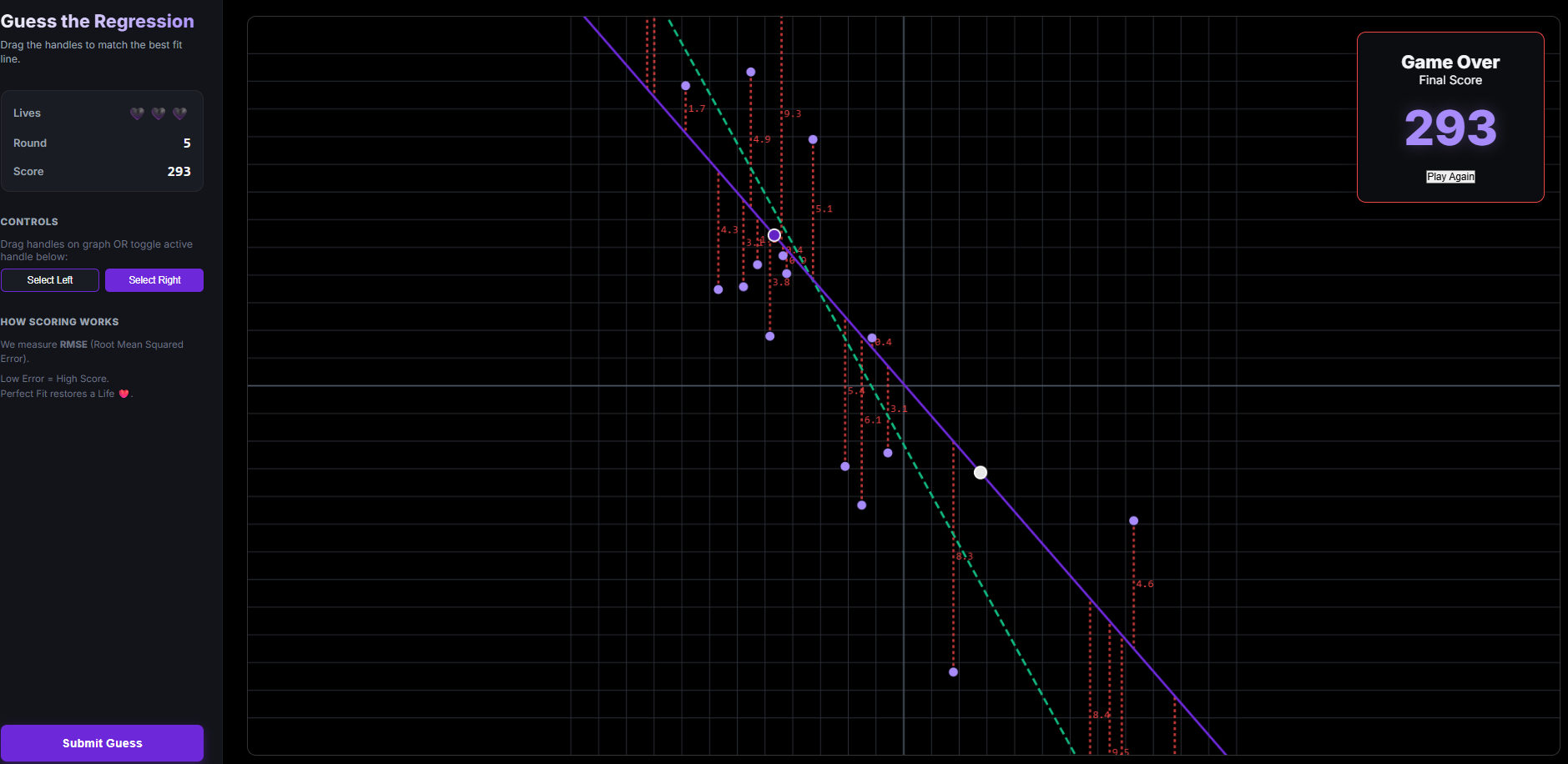Click the large 293 final score

(x=1450, y=128)
